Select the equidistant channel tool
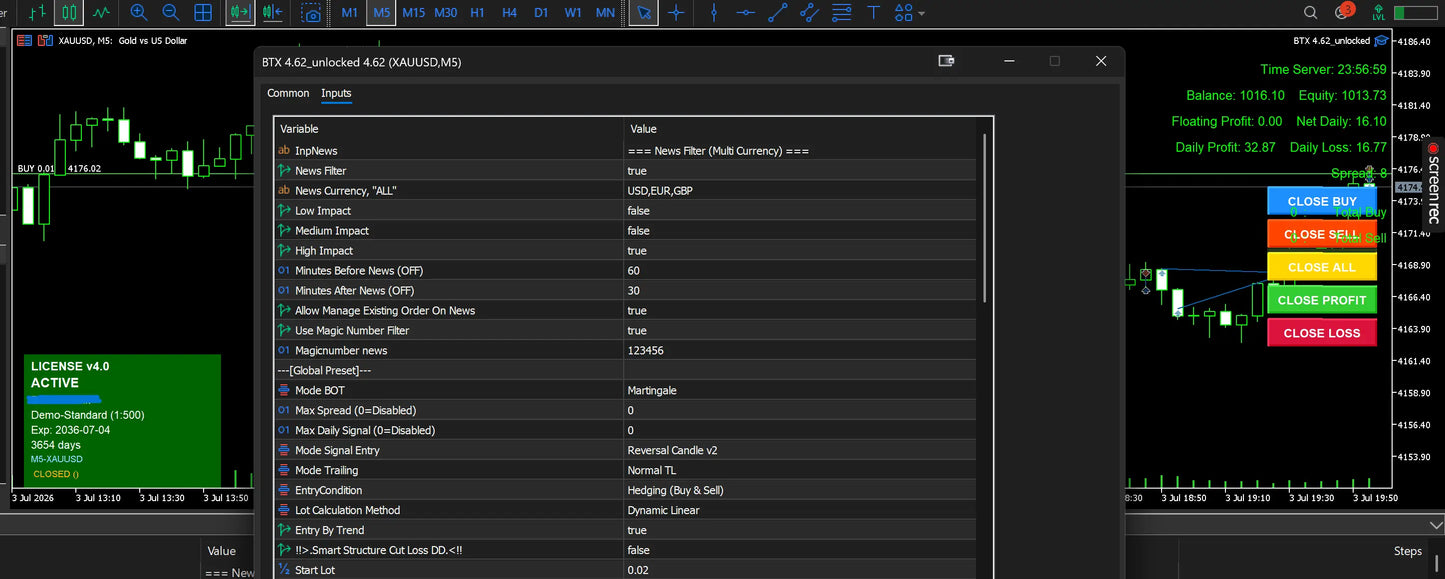This screenshot has width=1445, height=579. (x=809, y=13)
